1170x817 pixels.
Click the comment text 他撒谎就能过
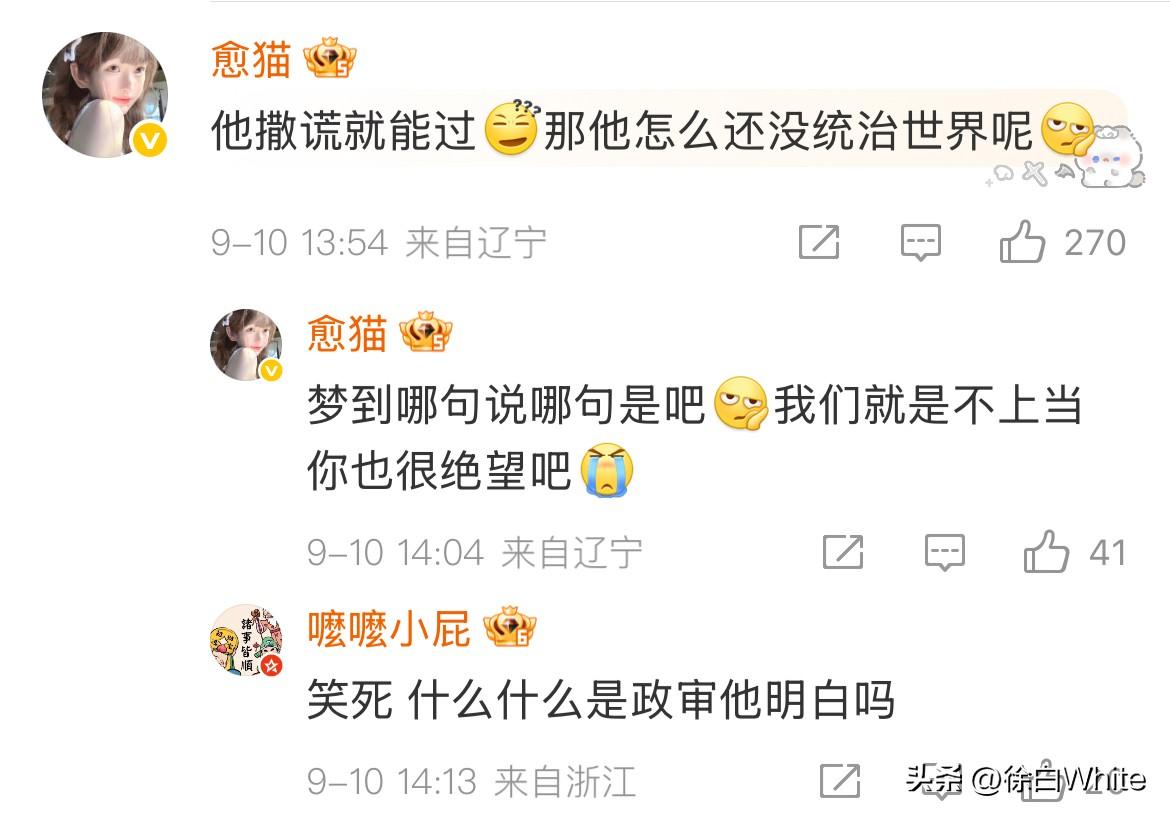(343, 131)
